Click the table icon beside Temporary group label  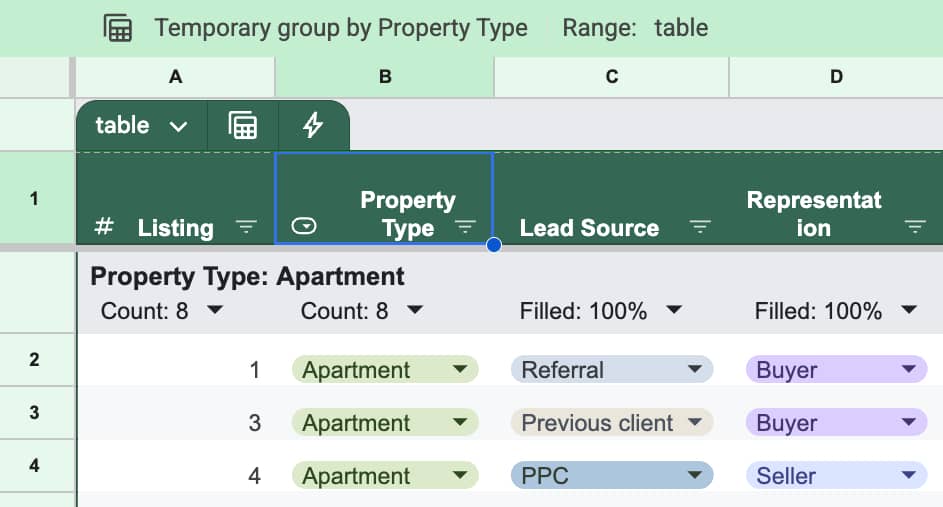118,28
